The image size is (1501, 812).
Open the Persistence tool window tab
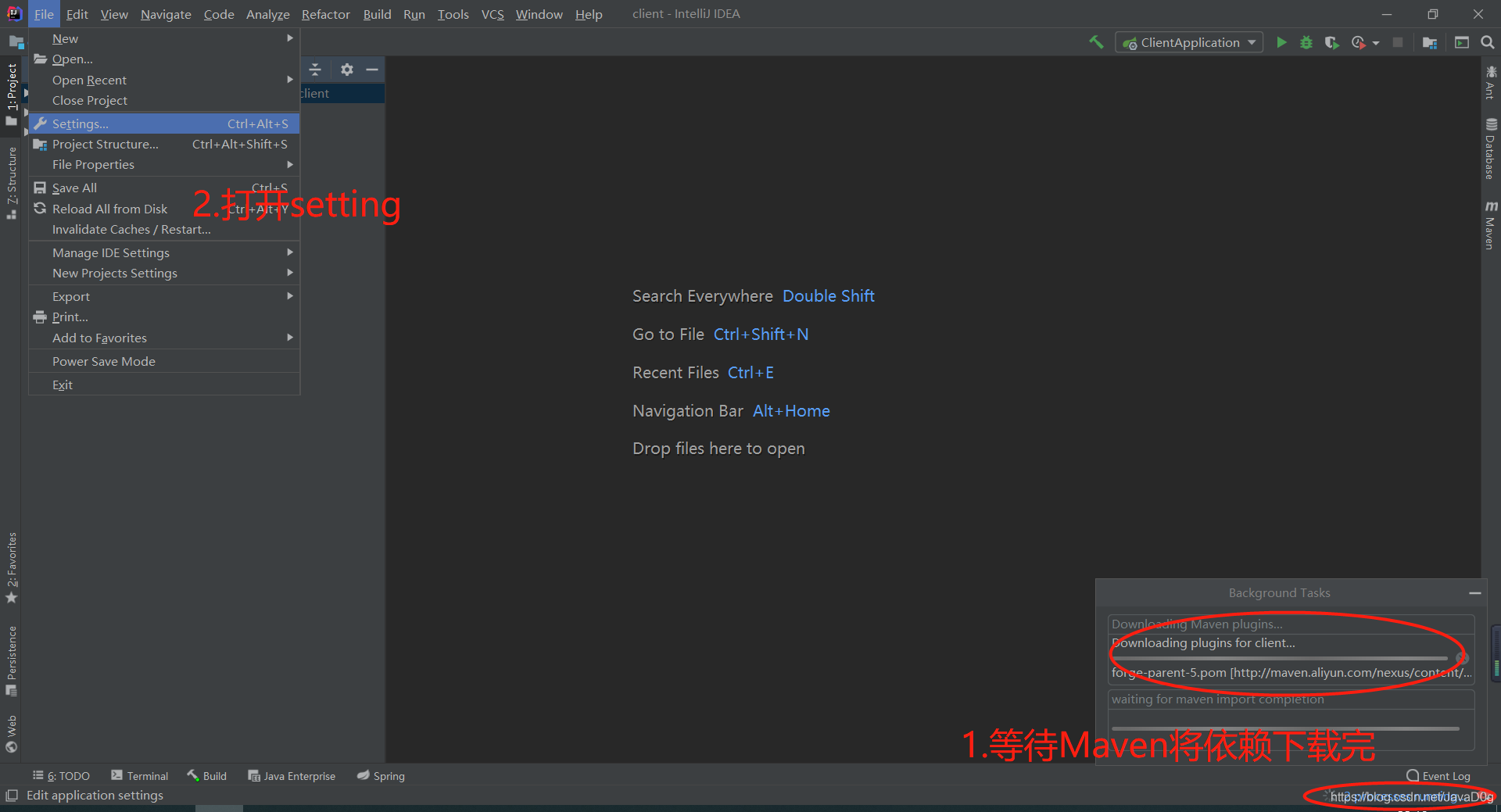[x=11, y=660]
